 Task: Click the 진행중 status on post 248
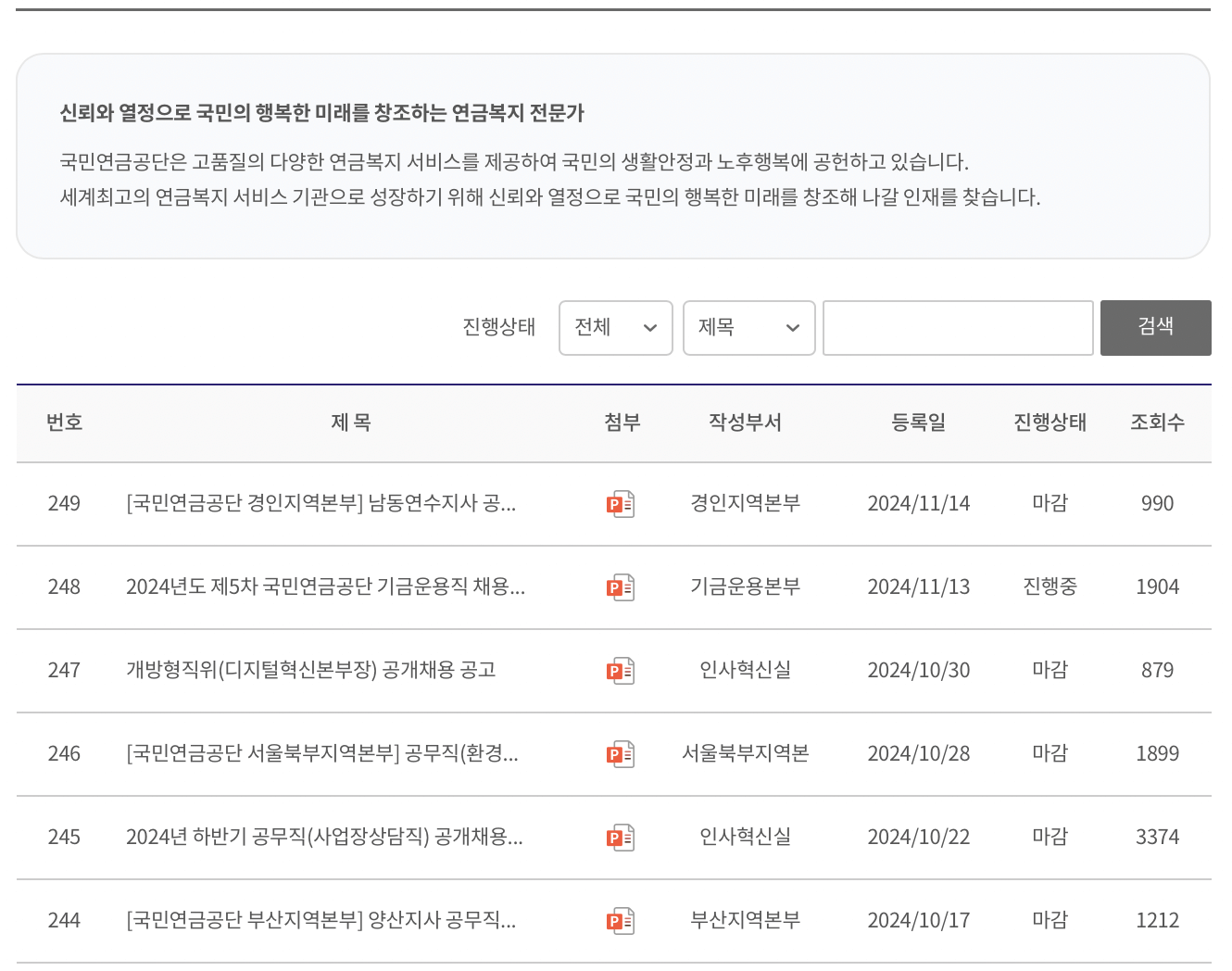pyautogui.click(x=1048, y=586)
